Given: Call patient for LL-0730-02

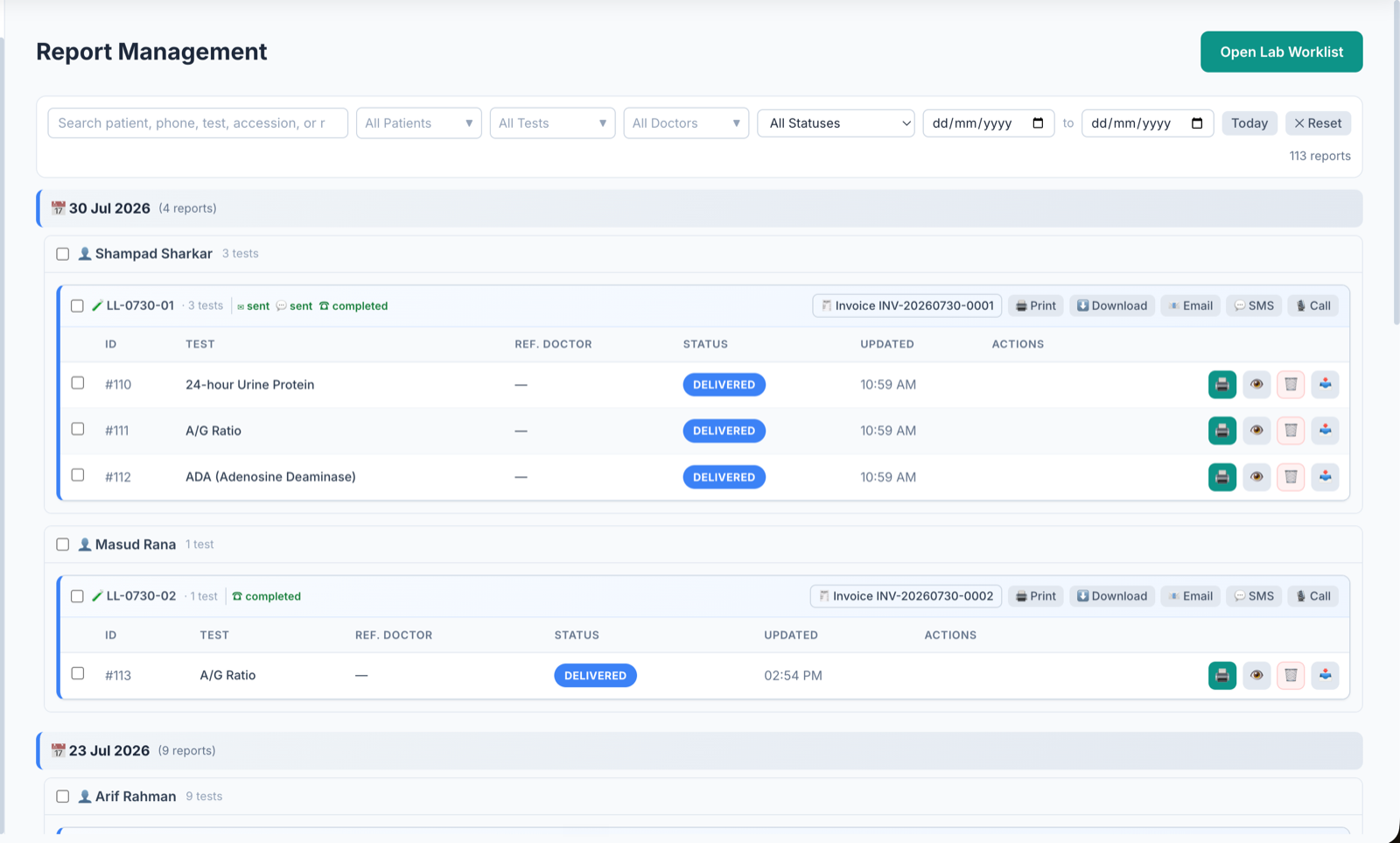Looking at the screenshot, I should [x=1313, y=596].
